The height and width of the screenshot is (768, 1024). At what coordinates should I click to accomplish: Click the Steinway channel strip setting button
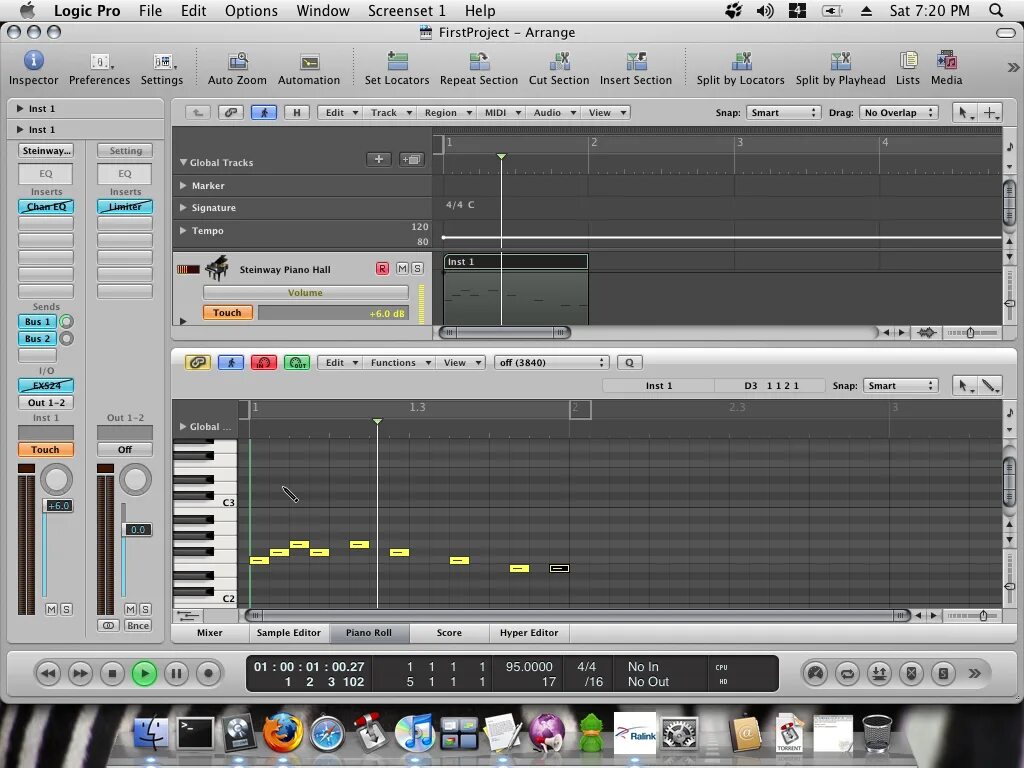click(46, 151)
